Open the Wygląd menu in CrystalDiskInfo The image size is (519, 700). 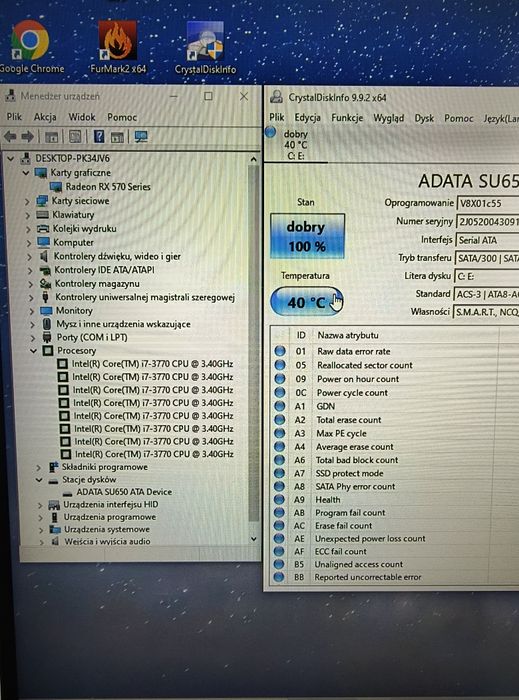pyautogui.click(x=388, y=118)
